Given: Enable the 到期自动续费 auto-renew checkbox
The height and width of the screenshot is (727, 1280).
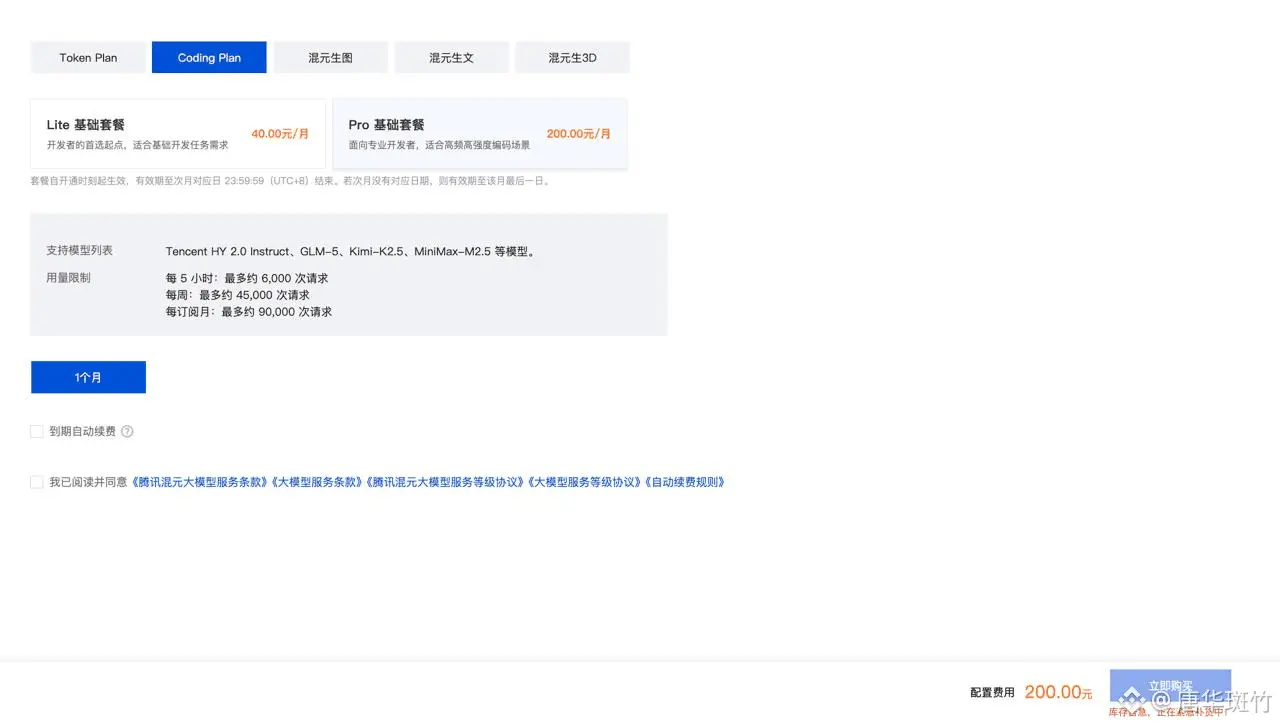Looking at the screenshot, I should 37,432.
